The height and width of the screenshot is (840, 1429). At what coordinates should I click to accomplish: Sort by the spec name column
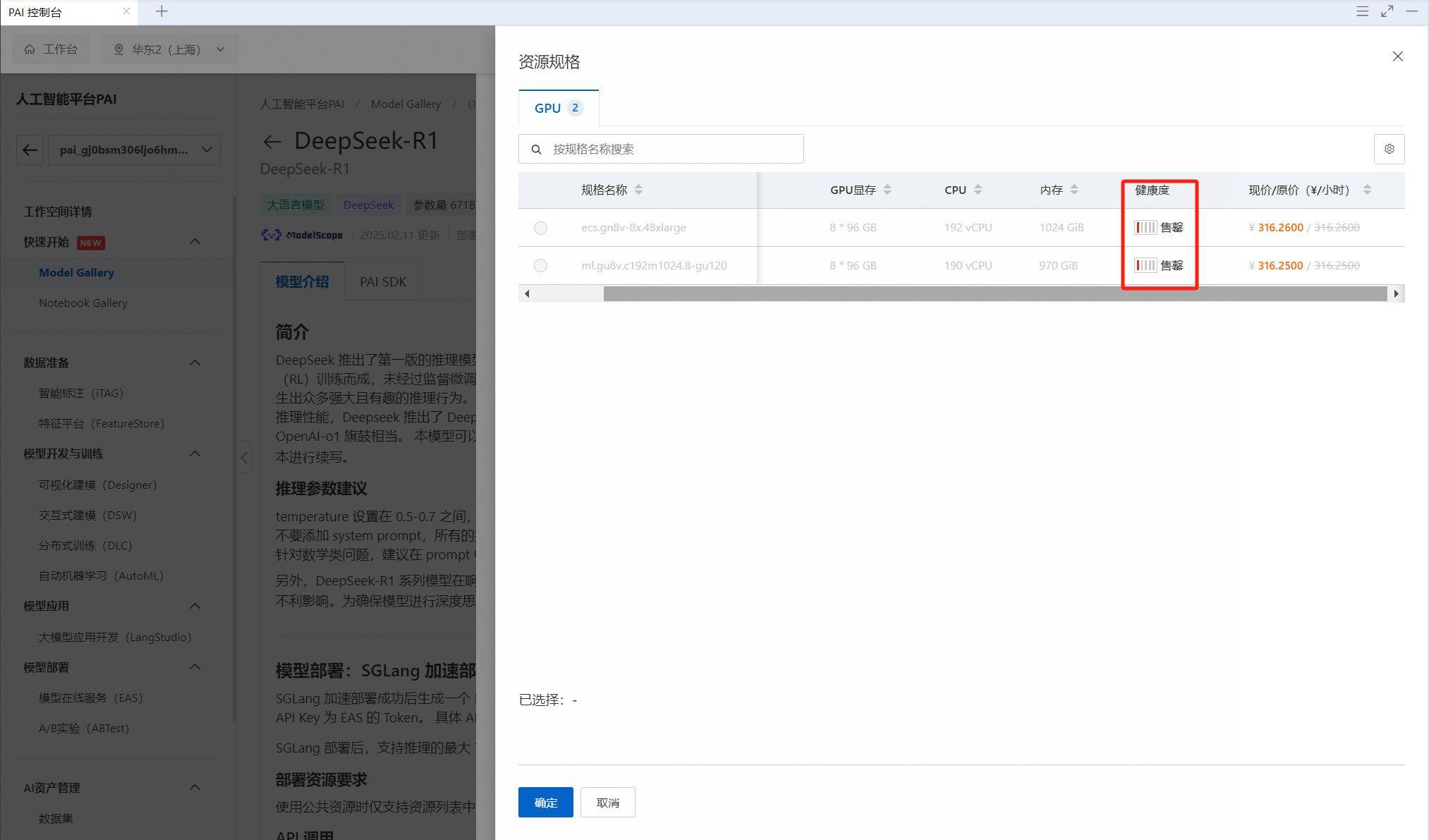point(638,190)
